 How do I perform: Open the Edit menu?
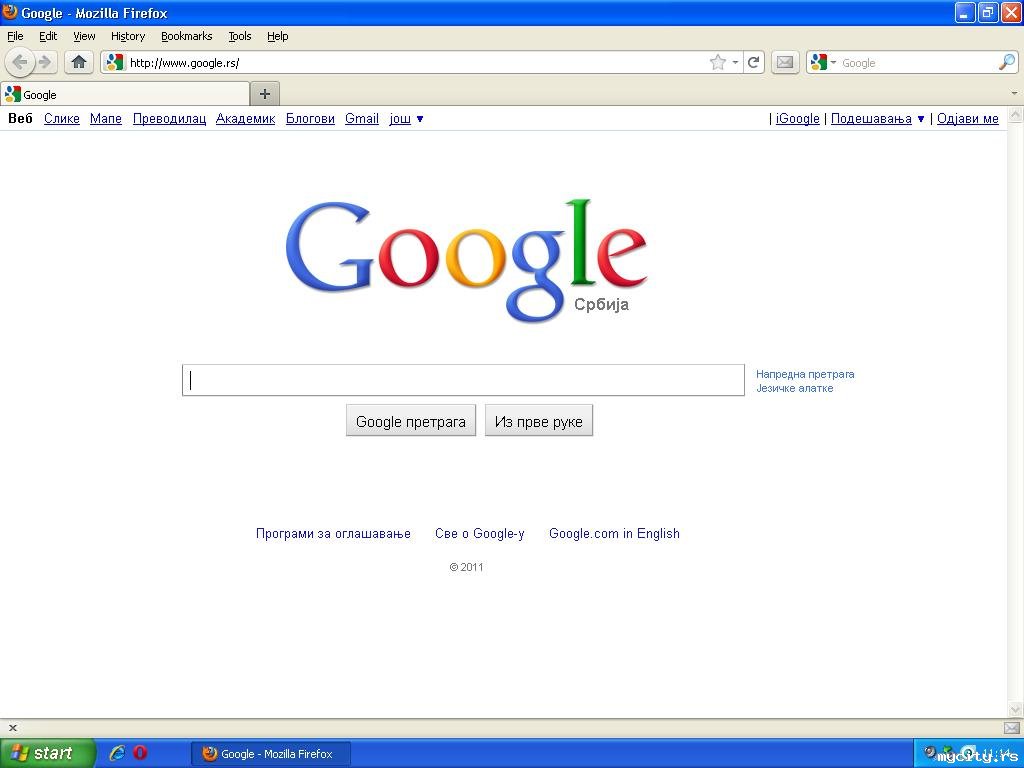coord(48,36)
